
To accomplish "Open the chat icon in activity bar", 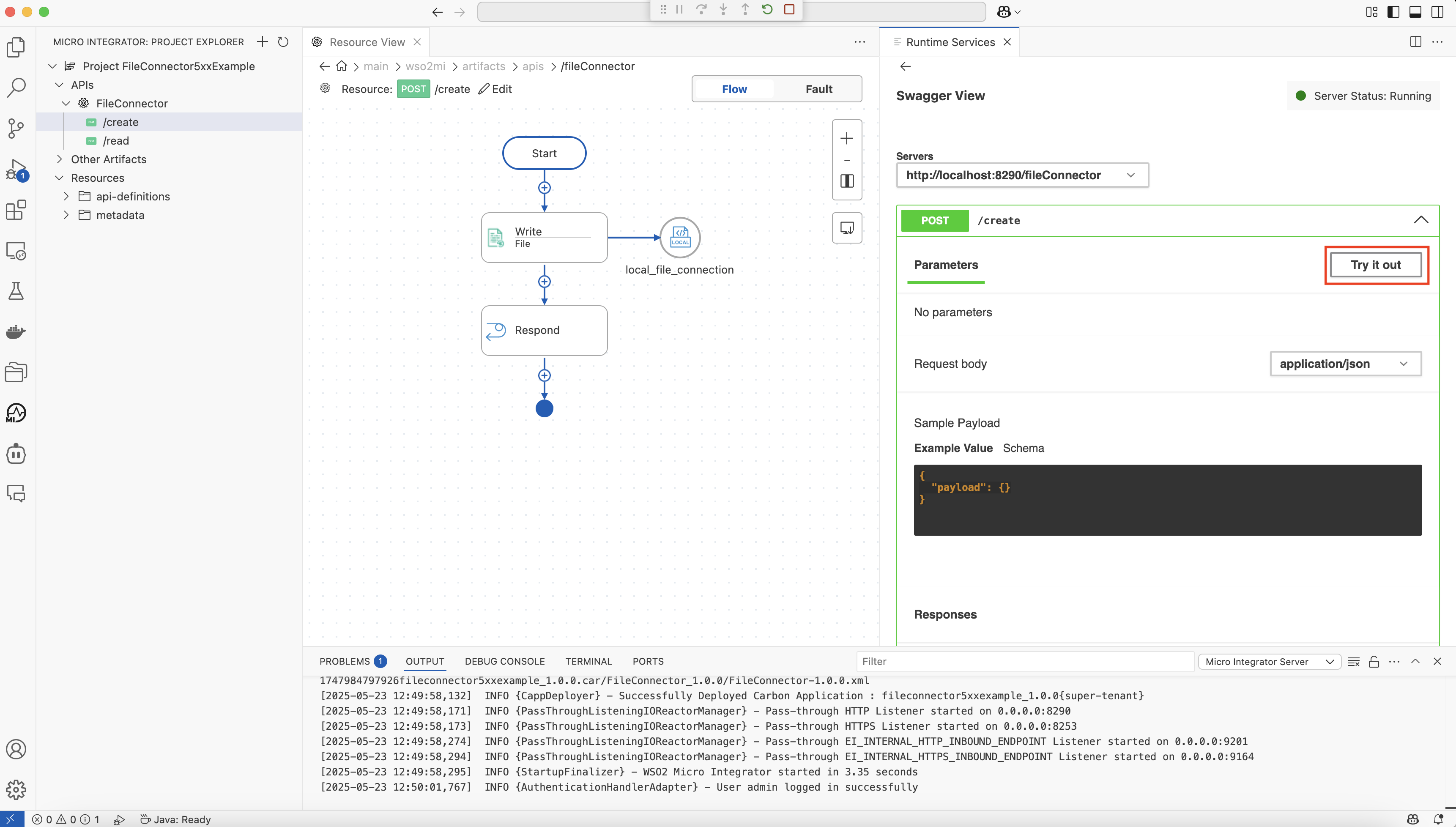I will click(x=16, y=493).
